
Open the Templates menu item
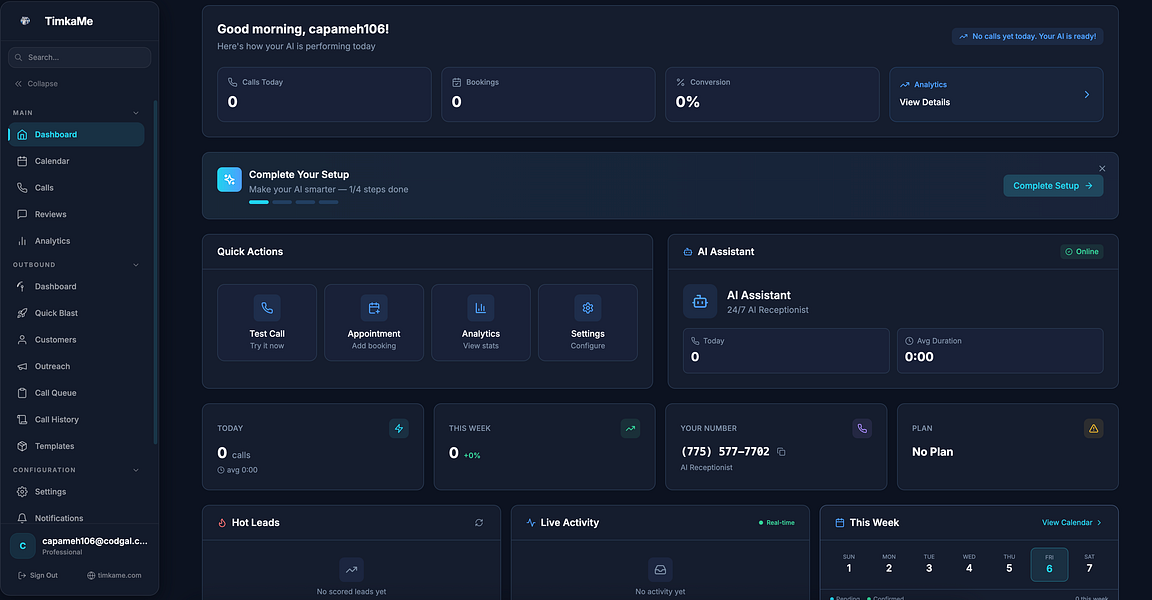point(76,446)
